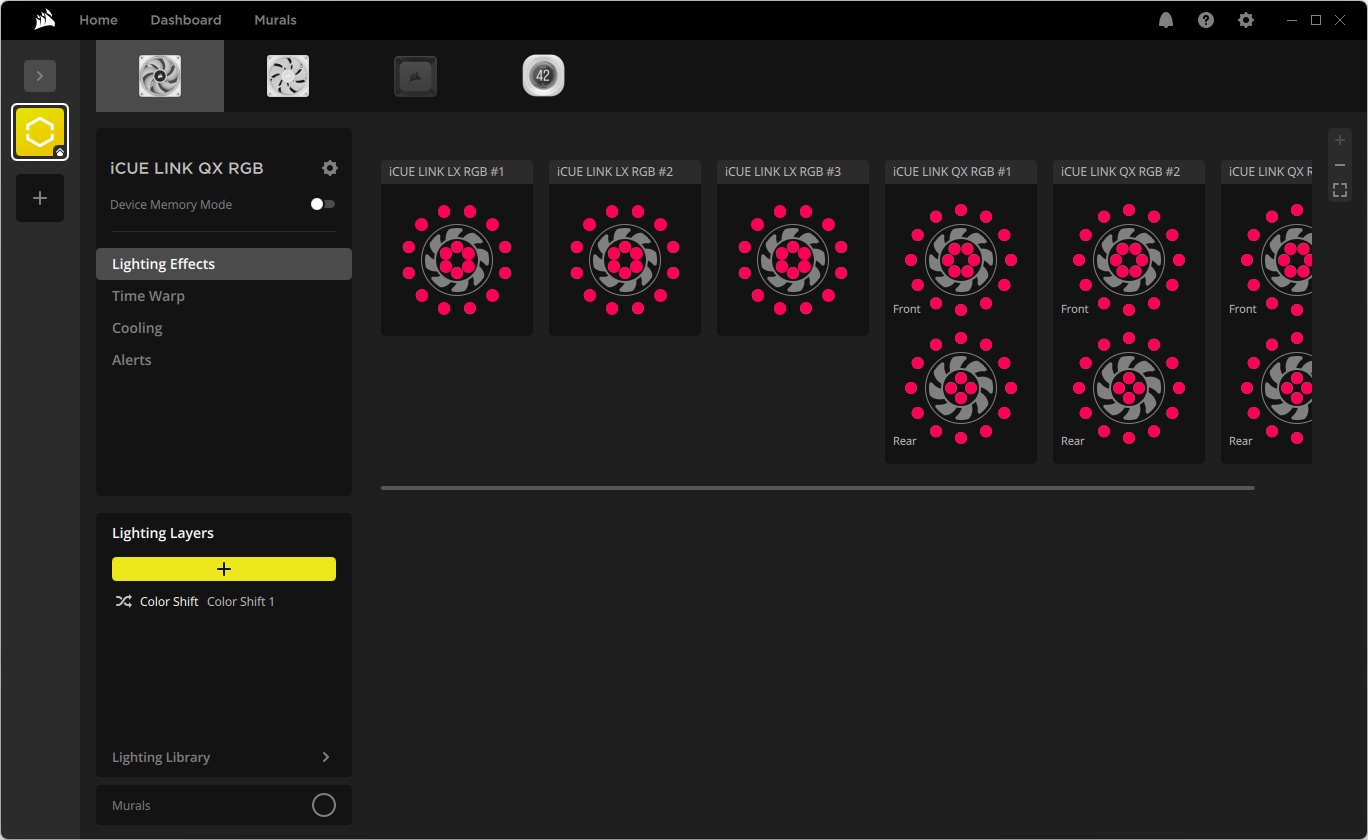
Task: Open the notifications bell icon
Action: (1166, 20)
